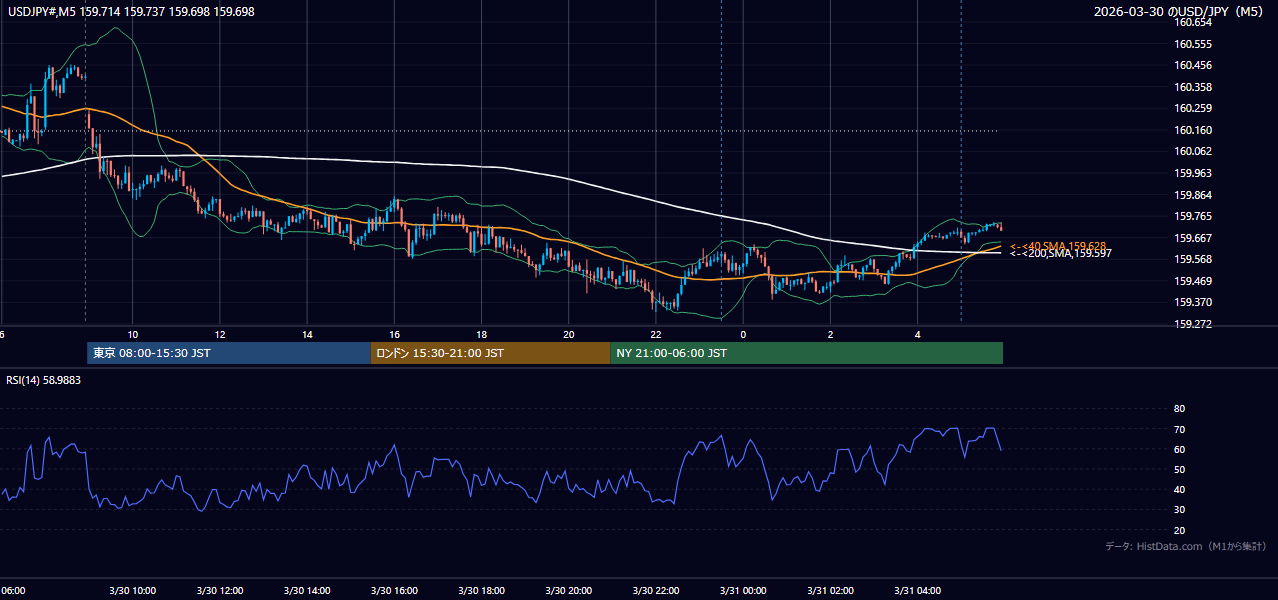
Task: Select the NY 21:00-06:00 JST session bar
Action: (806, 353)
